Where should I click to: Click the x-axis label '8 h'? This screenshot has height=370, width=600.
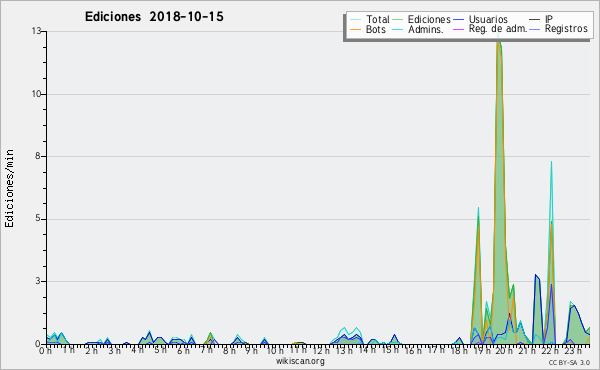coord(229,351)
